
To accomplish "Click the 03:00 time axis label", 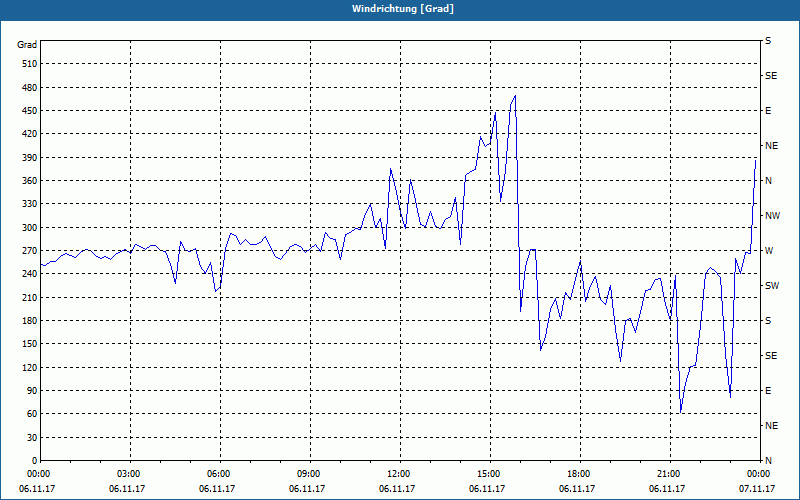I will [x=131, y=474].
